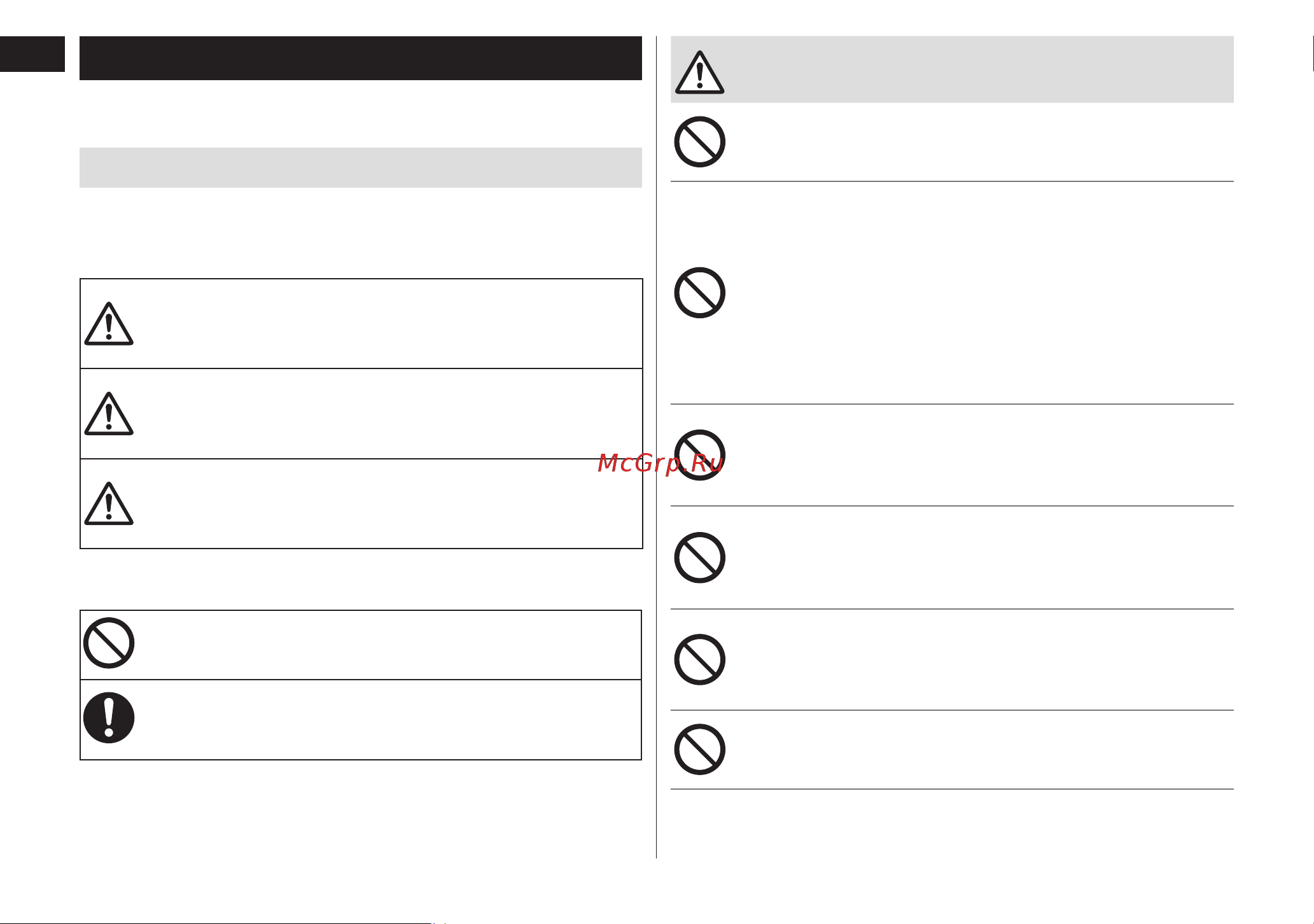Click the warning triangle in the right gray header
Image resolution: width=1314 pixels, height=924 pixels.
coord(699,73)
